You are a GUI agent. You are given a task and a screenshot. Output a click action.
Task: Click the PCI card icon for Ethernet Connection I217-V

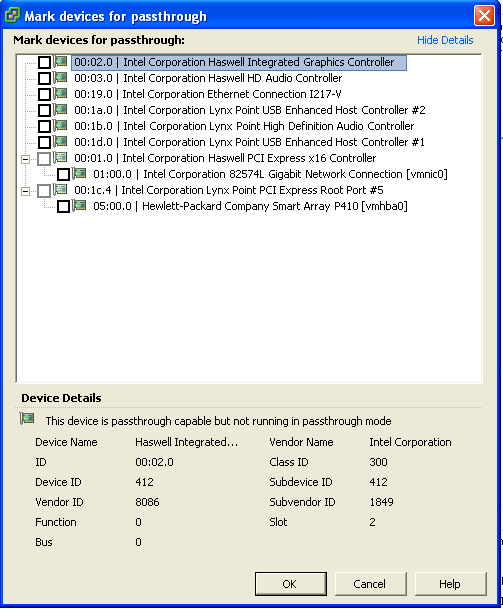[61, 93]
